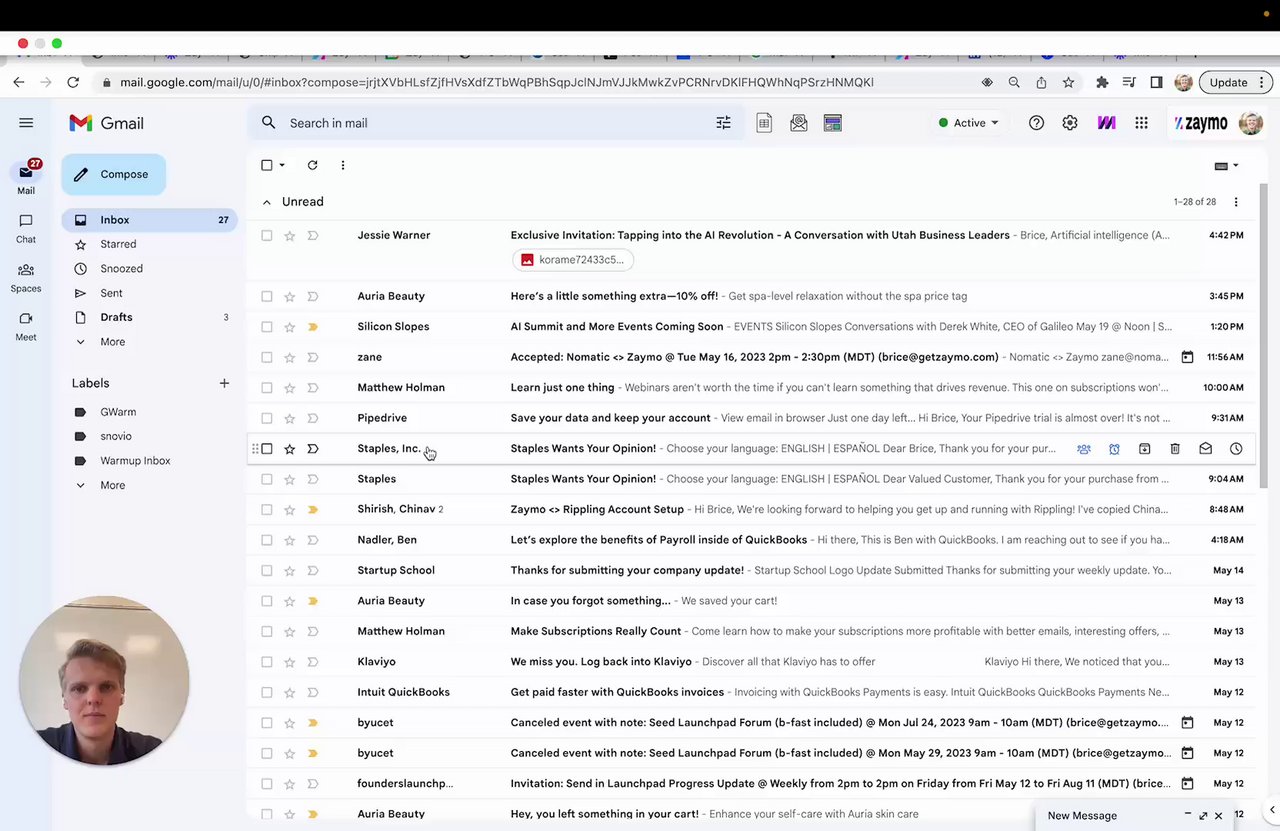Open the three-dot More menu beside refresh
The image size is (1280, 831).
pos(342,165)
